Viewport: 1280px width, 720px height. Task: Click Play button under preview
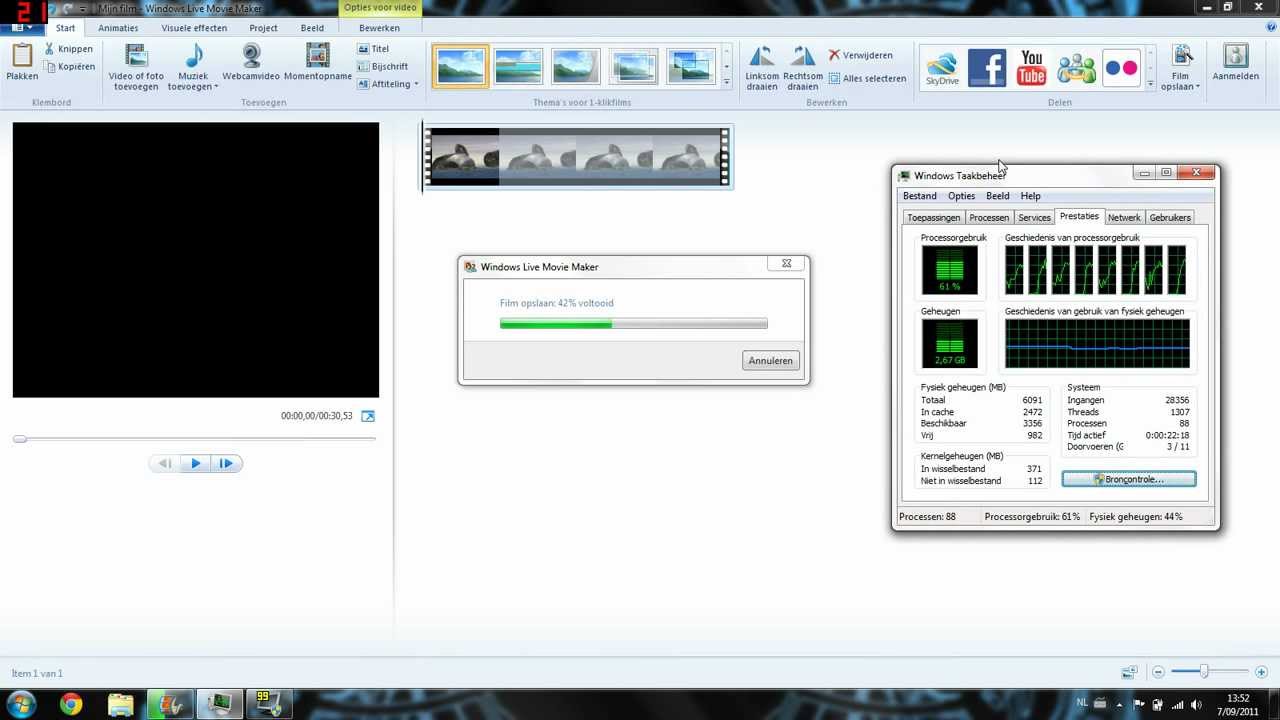pos(196,463)
